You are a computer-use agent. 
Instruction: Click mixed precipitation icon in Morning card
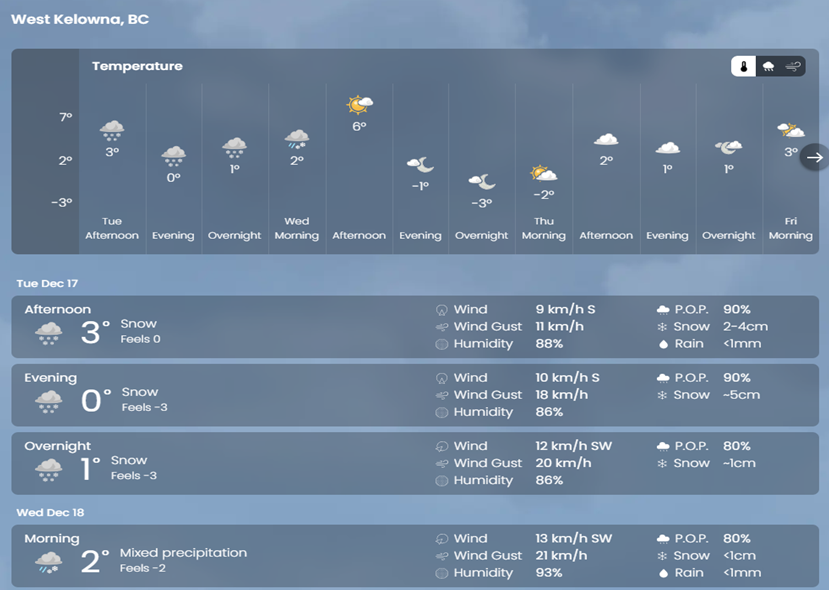tap(49, 562)
